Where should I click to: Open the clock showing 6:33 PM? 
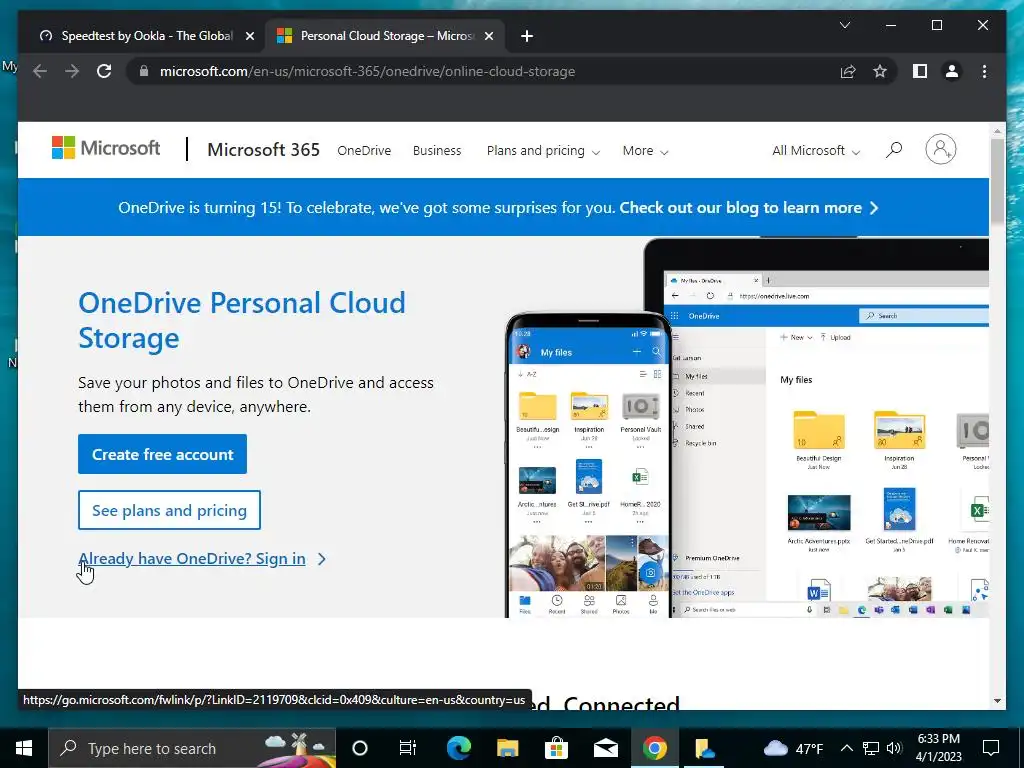click(938, 748)
